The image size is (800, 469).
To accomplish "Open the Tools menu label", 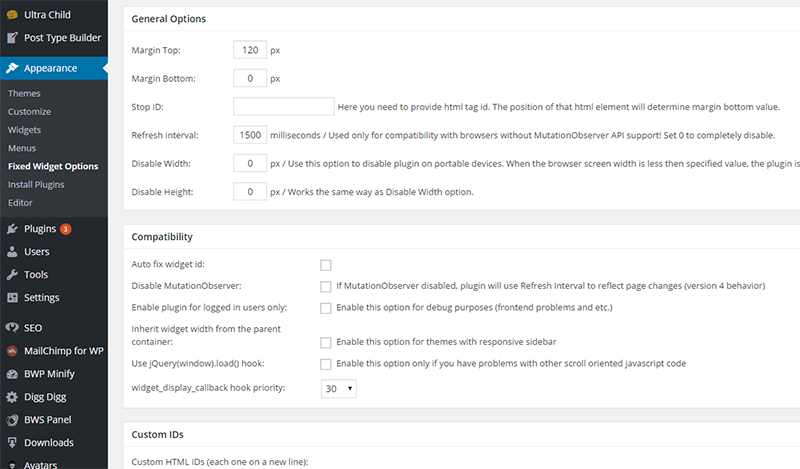I will coord(36,275).
